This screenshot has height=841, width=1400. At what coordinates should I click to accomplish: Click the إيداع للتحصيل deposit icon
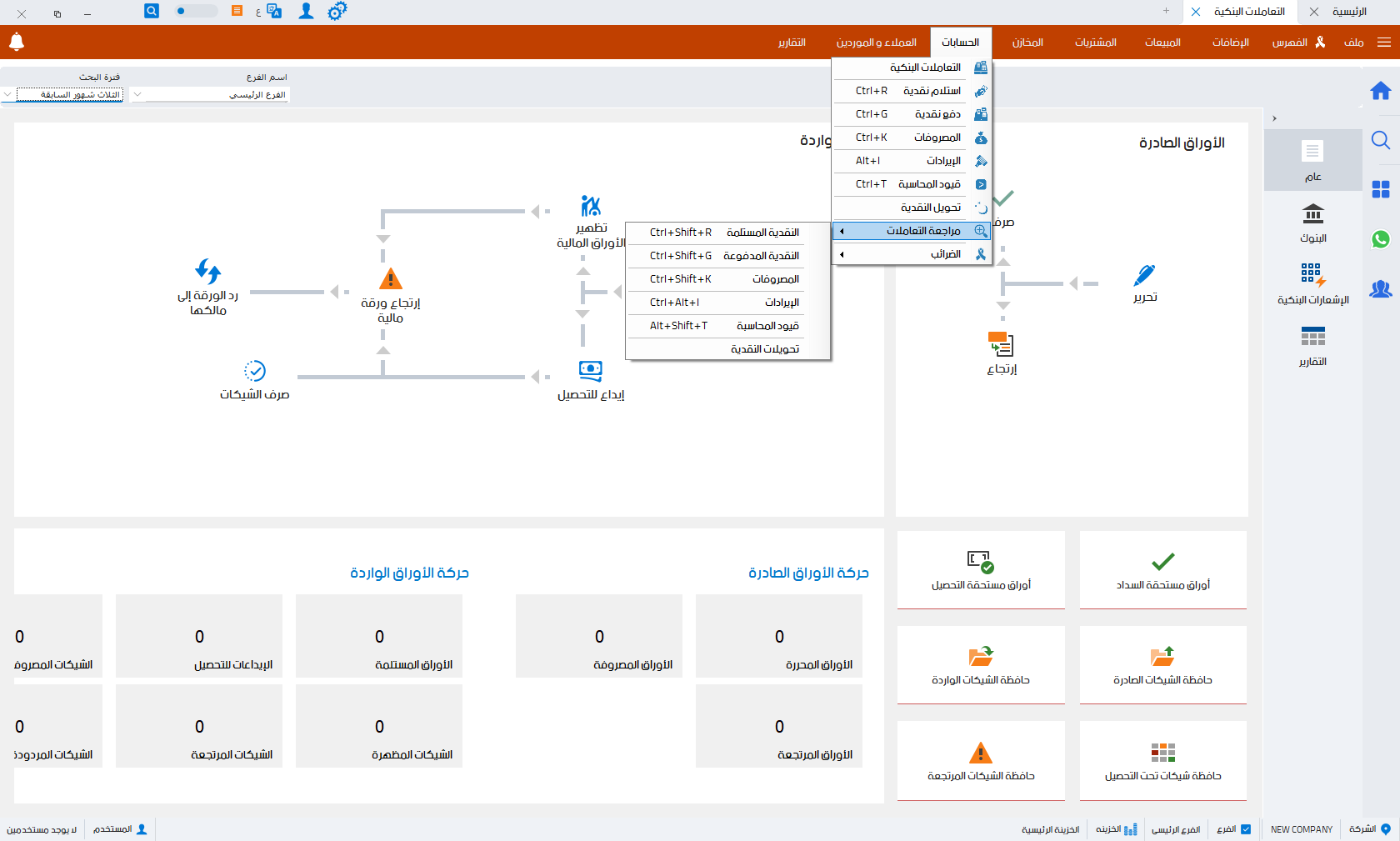click(590, 371)
